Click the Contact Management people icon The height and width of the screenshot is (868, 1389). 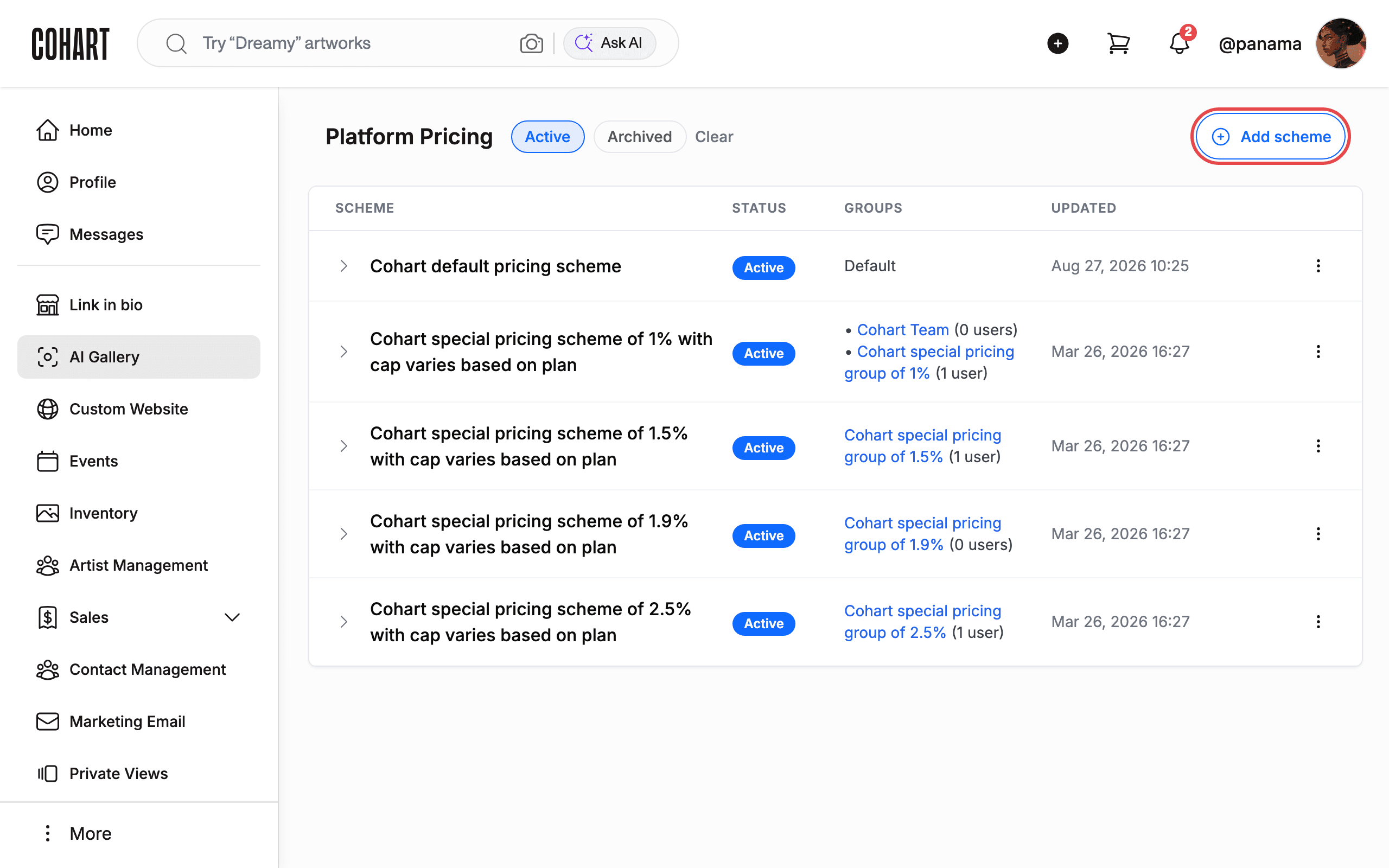tap(48, 669)
